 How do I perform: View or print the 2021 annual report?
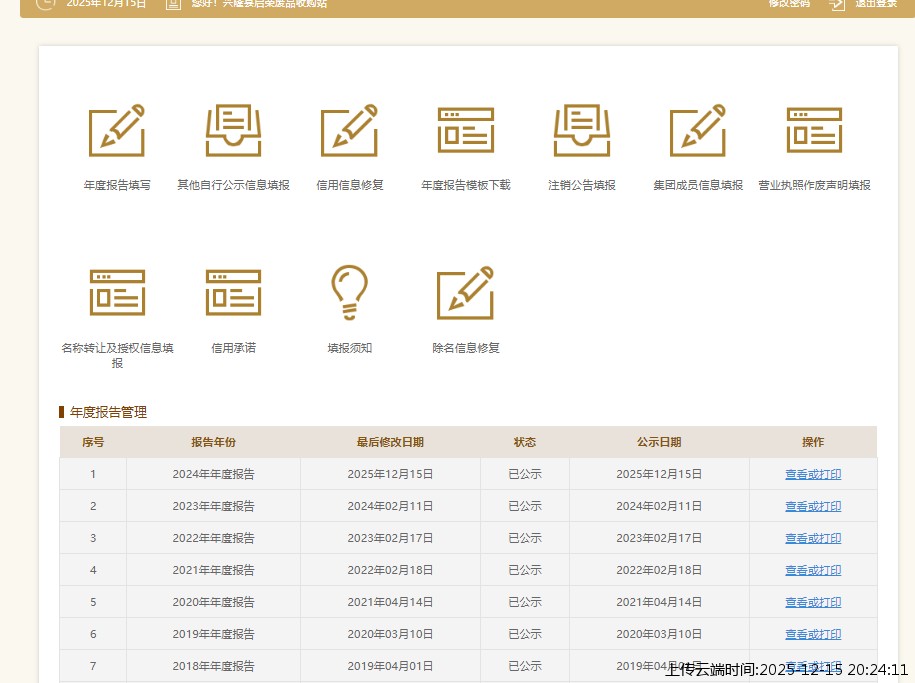pyautogui.click(x=812, y=570)
